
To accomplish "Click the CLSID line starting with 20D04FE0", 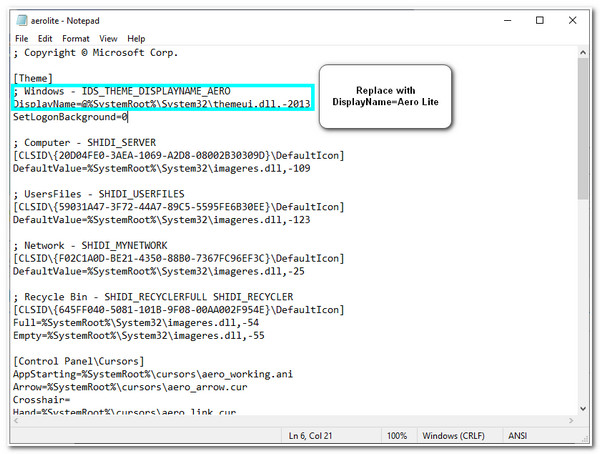I will 179,156.
